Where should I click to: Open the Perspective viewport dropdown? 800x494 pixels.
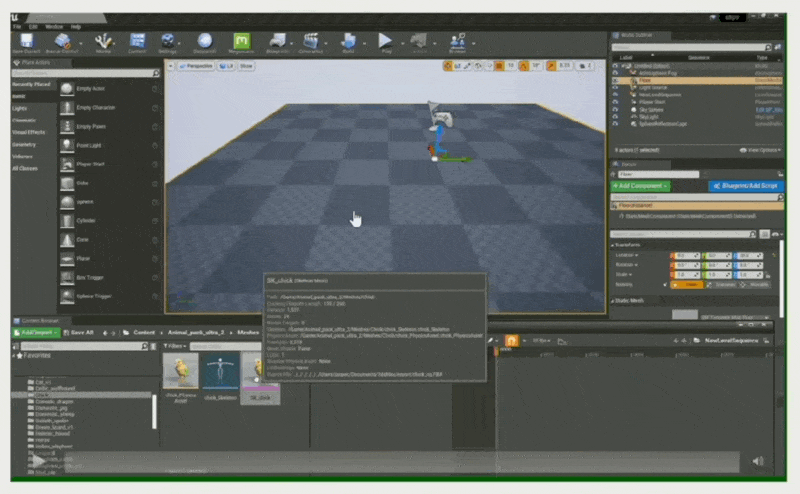coord(200,66)
